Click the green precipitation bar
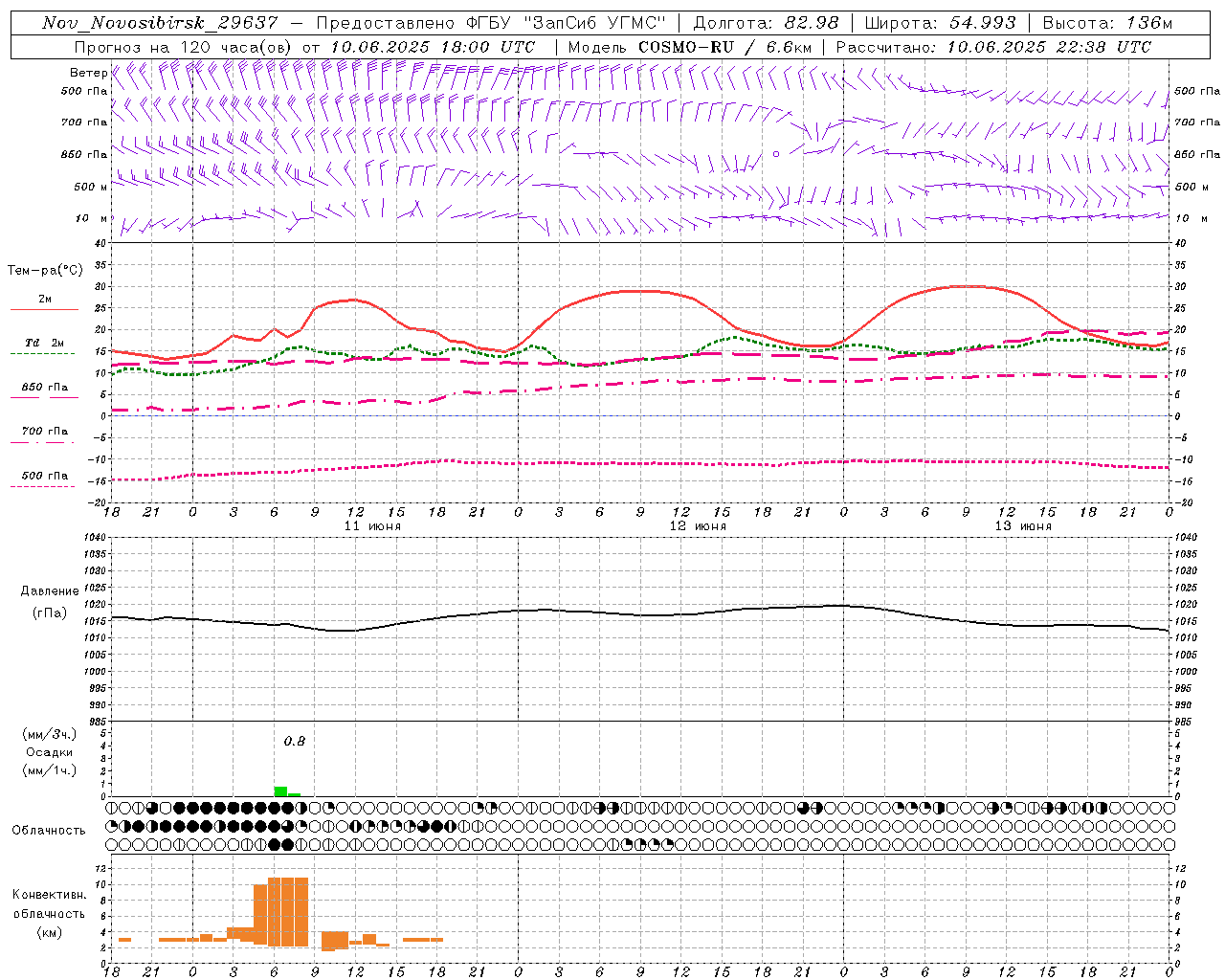 (x=280, y=791)
